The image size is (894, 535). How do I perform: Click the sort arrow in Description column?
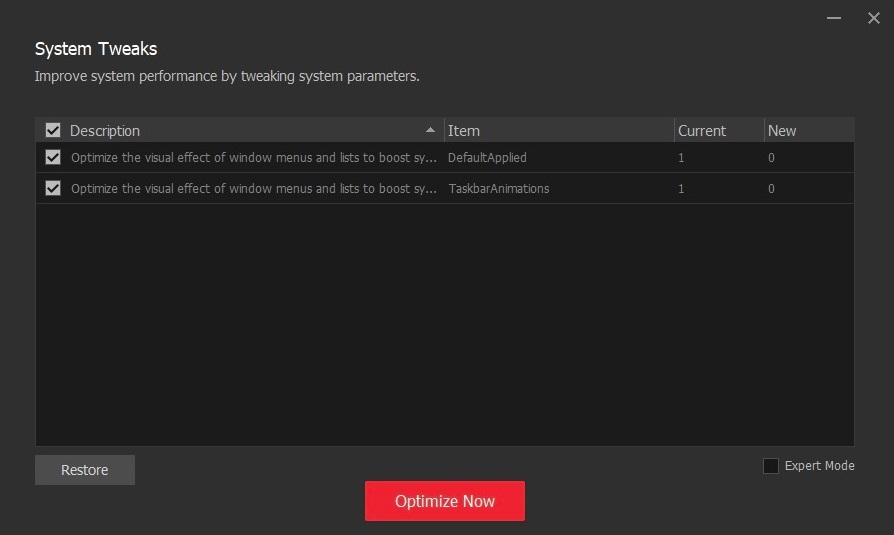point(430,130)
